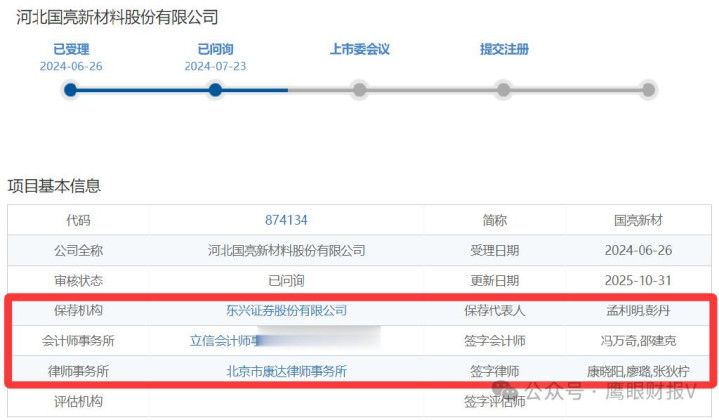Open stock code link 874134
This screenshot has width=719, height=420.
click(286, 220)
